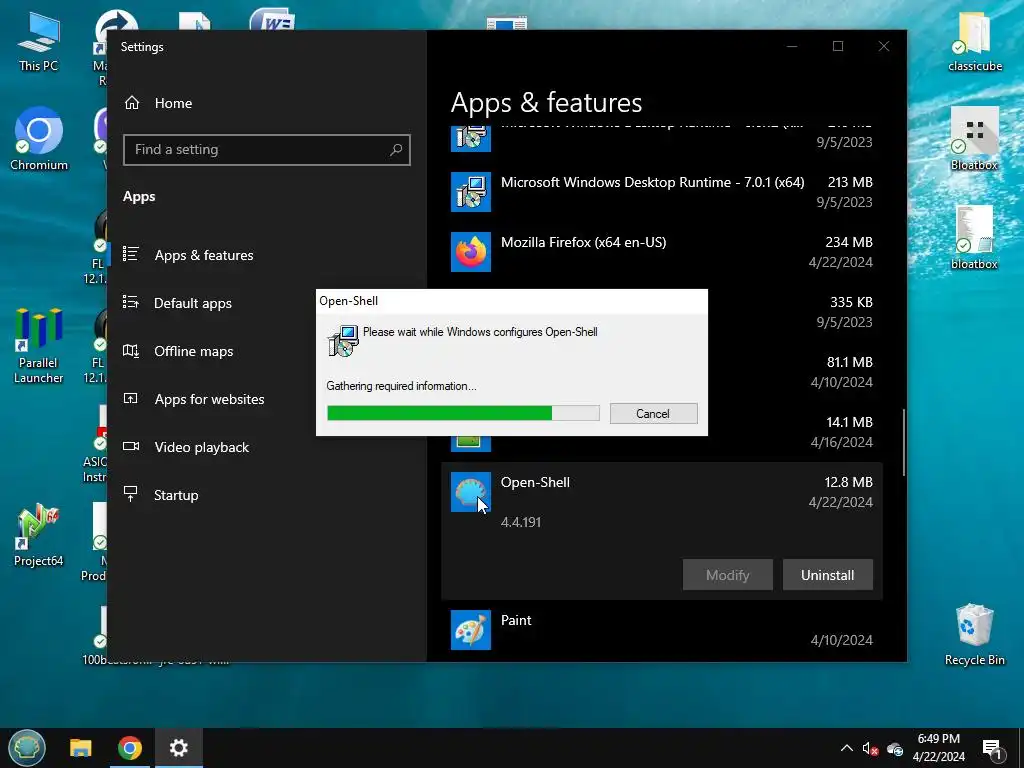
Task: Open Bloatbox desktop app icon
Action: [974, 138]
